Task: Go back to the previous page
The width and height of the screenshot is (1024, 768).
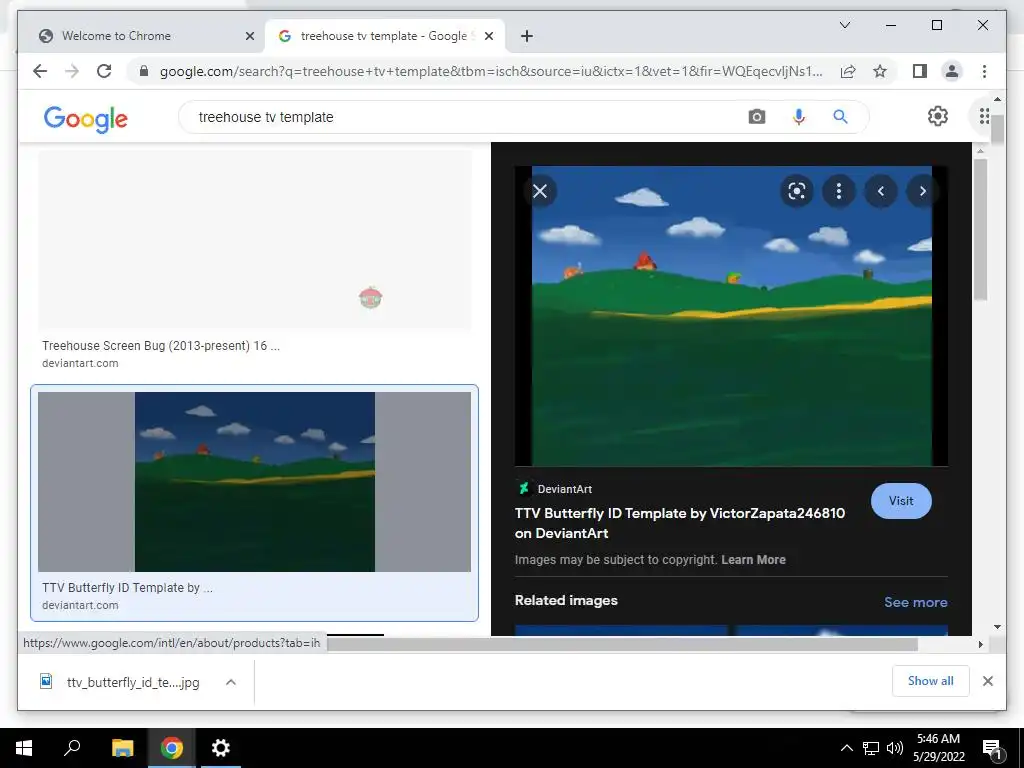Action: pos(40,71)
